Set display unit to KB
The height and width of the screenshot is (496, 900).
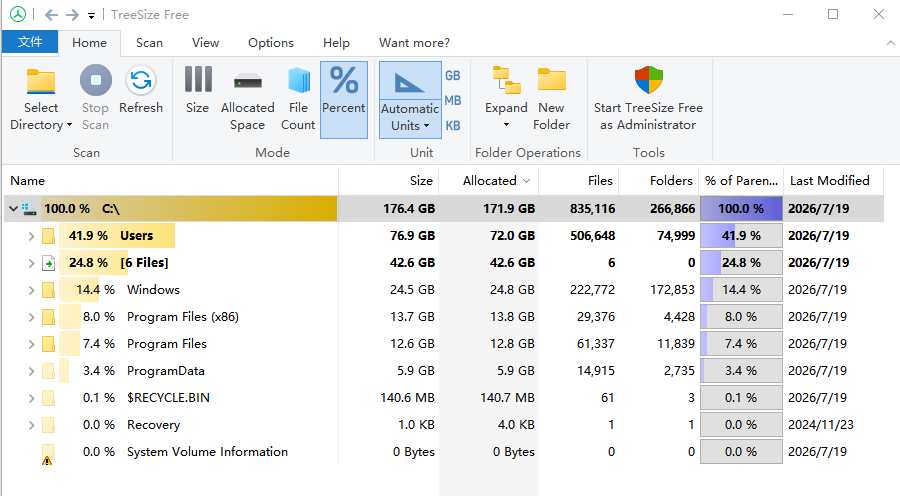point(452,125)
